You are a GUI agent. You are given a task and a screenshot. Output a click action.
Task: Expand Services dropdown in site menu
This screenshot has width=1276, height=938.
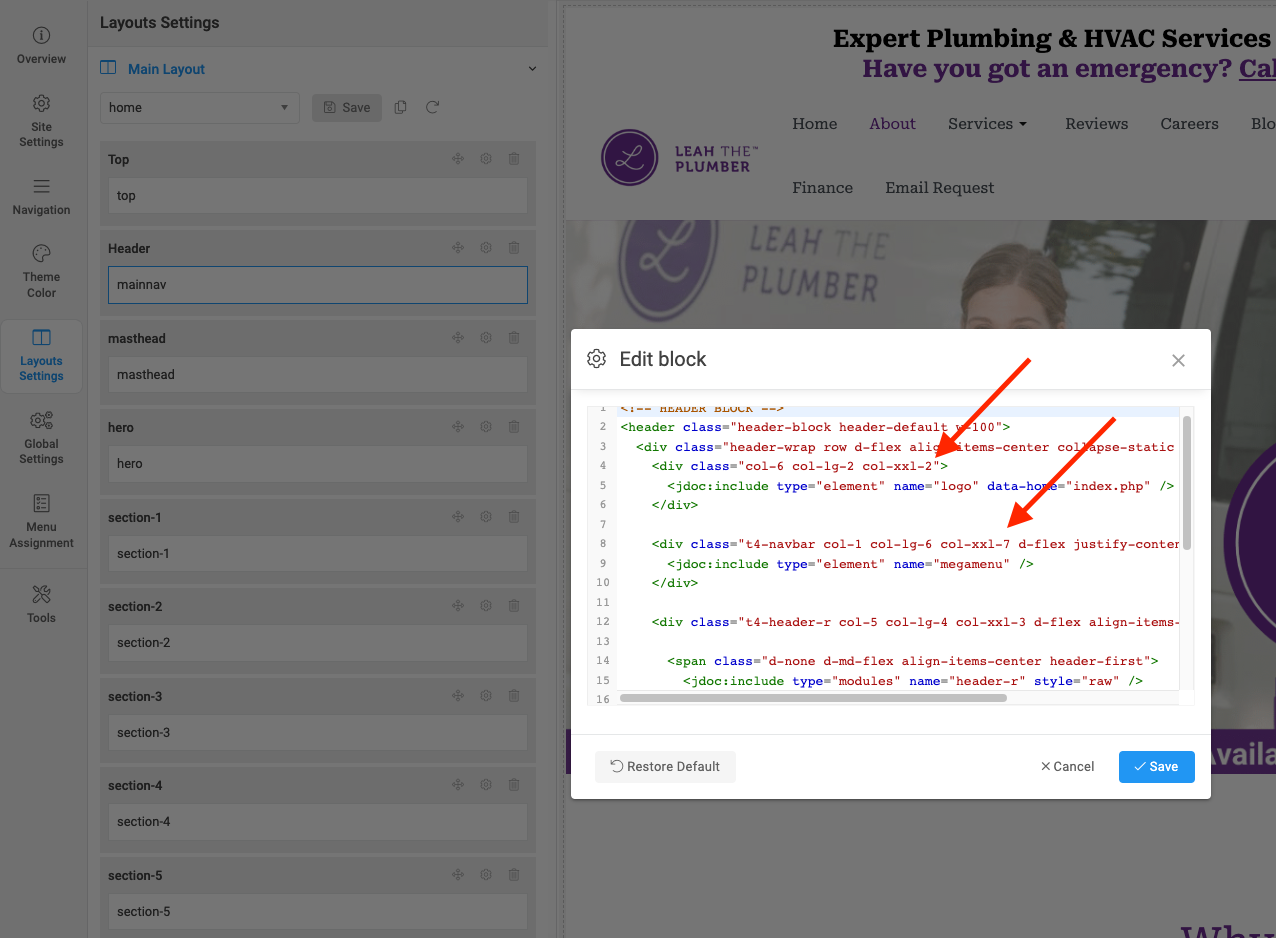coord(988,124)
